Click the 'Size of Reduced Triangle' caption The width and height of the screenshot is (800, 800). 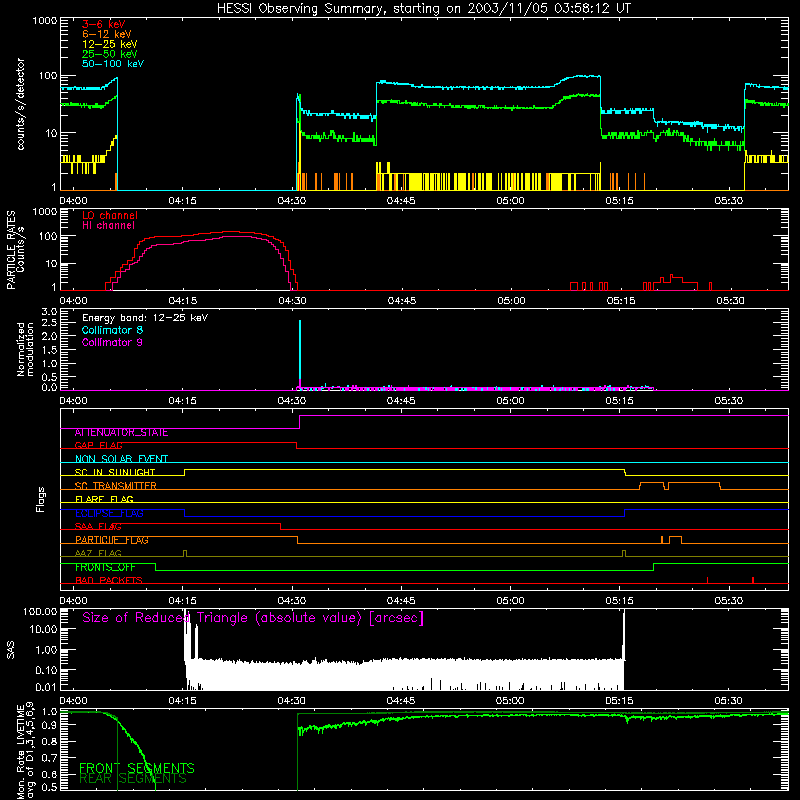[253, 618]
